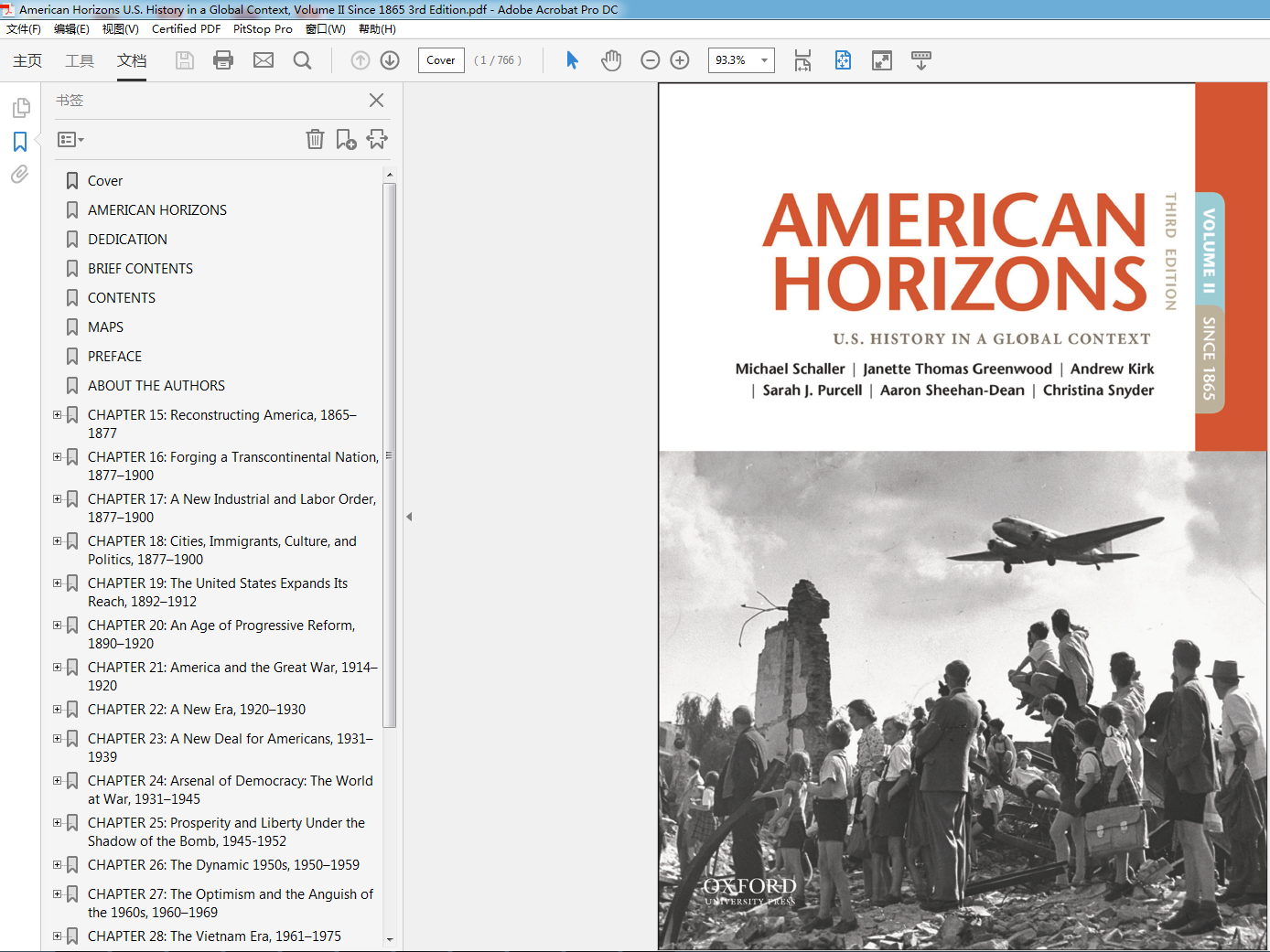Open ABOUT THE AUTHORS bookmark
The width and height of the screenshot is (1270, 952).
pos(156,386)
